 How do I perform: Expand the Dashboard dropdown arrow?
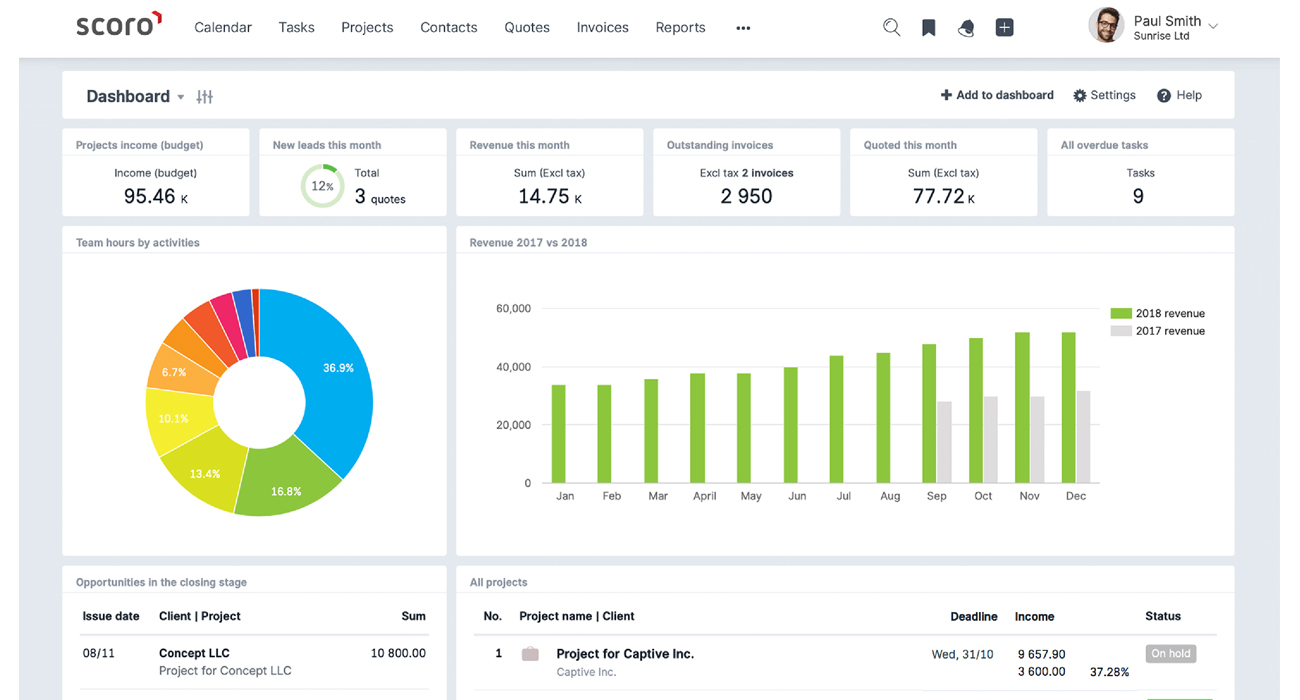tap(181, 98)
